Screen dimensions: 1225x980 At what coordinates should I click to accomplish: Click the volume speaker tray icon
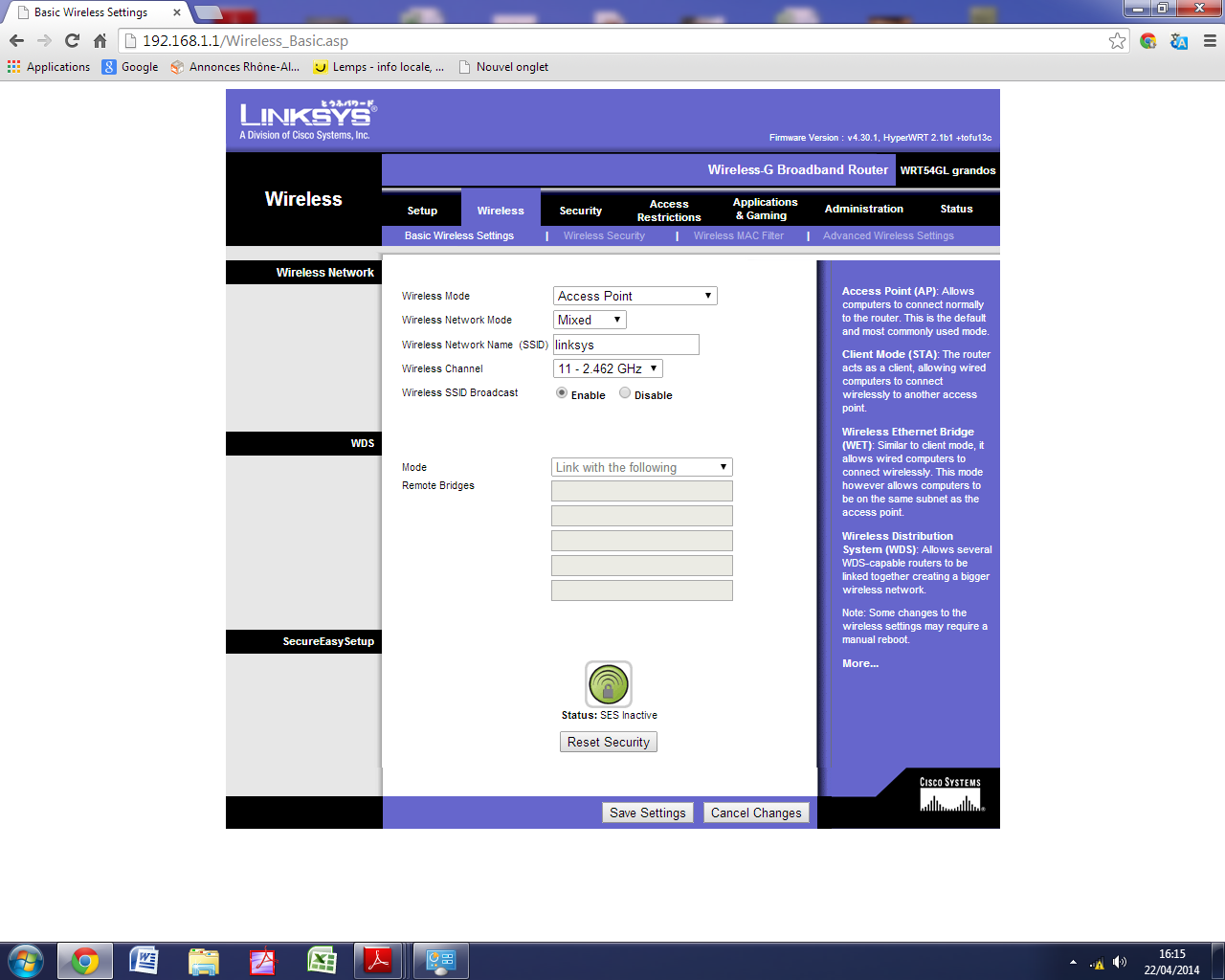[x=1120, y=963]
